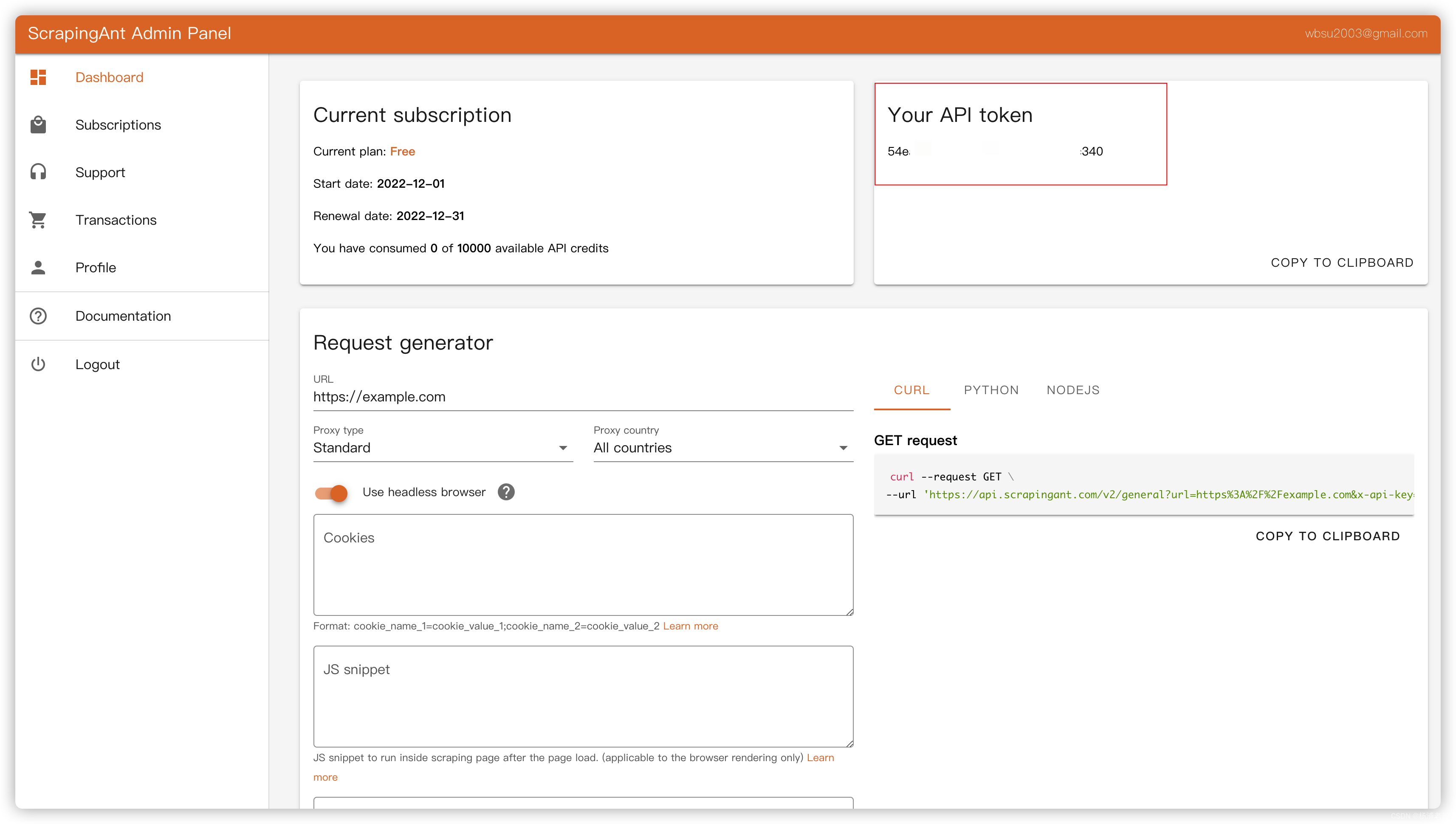Image resolution: width=1456 pixels, height=824 pixels.
Task: Open Learn more link for JS snippet
Action: (820, 757)
